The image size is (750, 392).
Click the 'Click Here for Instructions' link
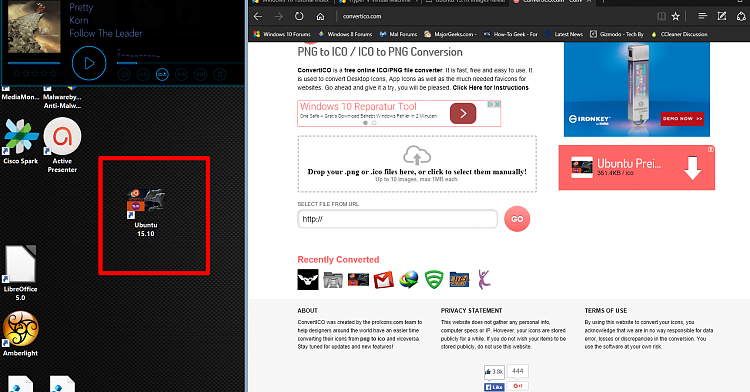pos(490,88)
